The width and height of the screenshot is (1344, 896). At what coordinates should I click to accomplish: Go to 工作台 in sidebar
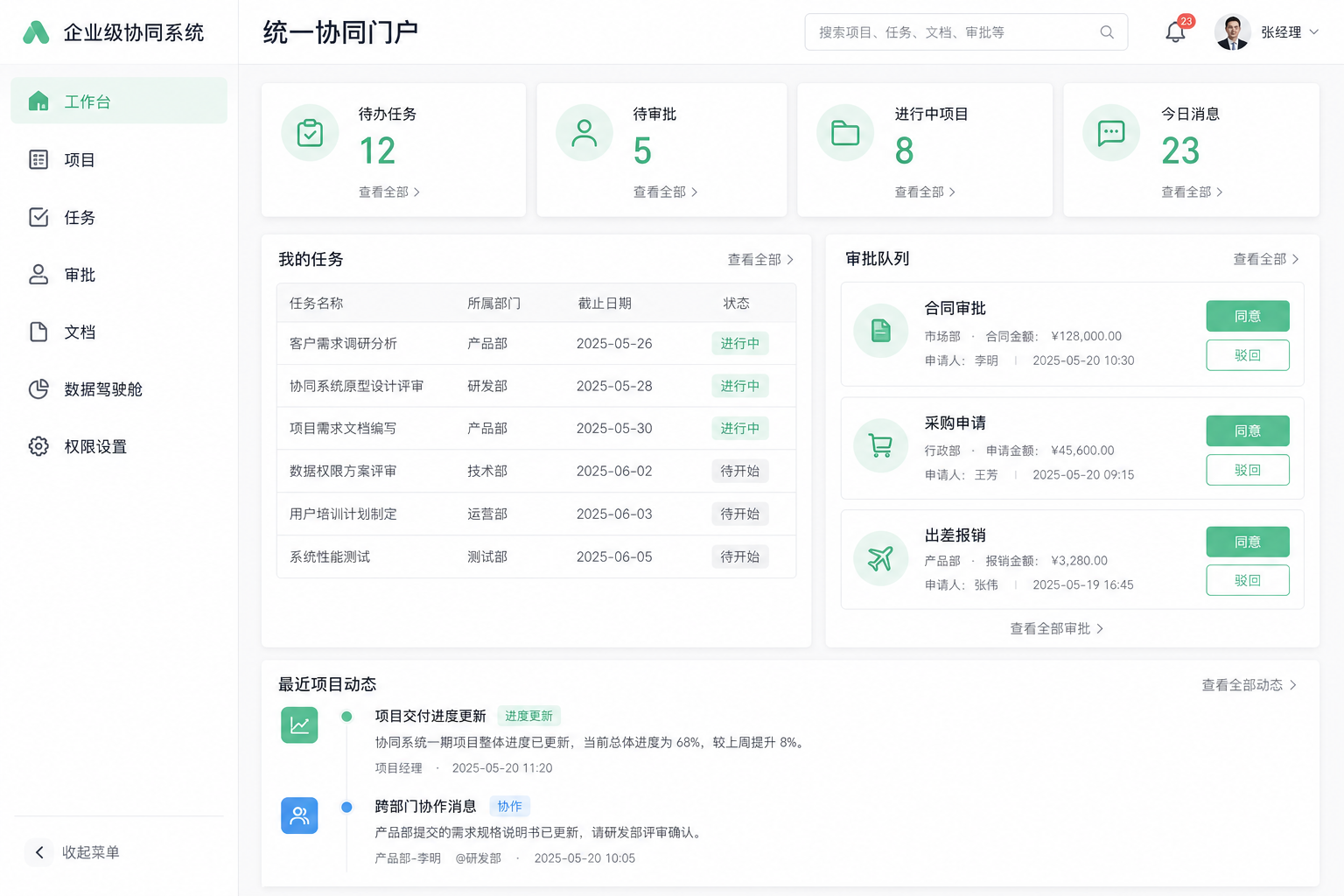119,101
